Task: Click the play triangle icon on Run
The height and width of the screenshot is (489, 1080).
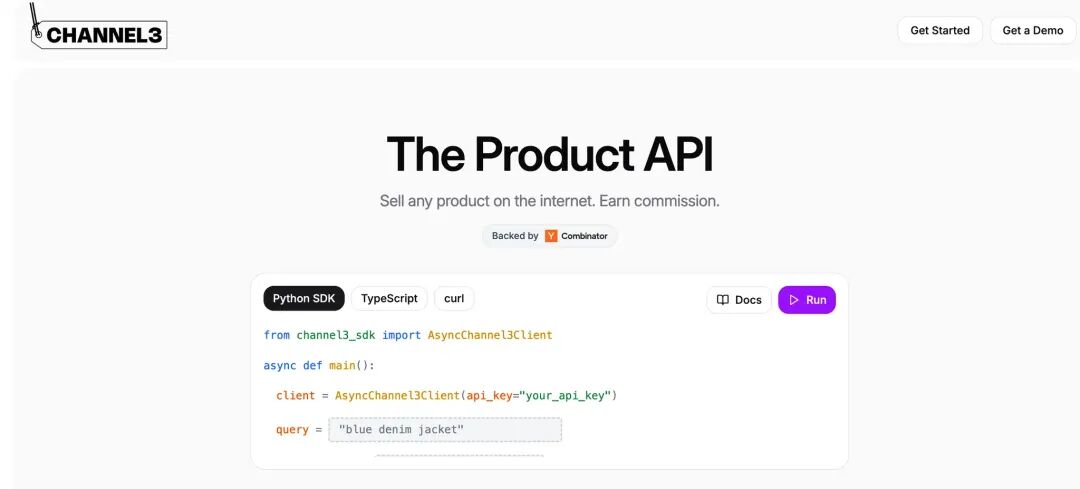Action: coord(793,300)
